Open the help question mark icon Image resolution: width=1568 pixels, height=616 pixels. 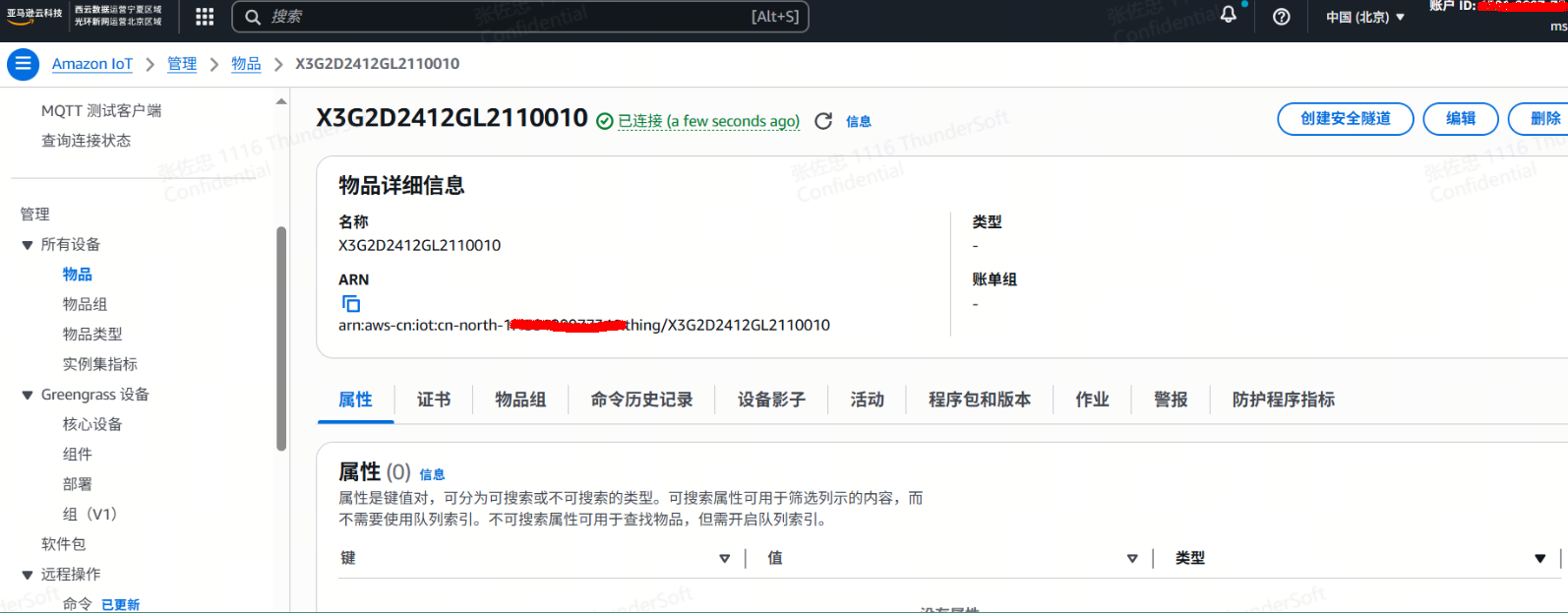click(x=1281, y=17)
